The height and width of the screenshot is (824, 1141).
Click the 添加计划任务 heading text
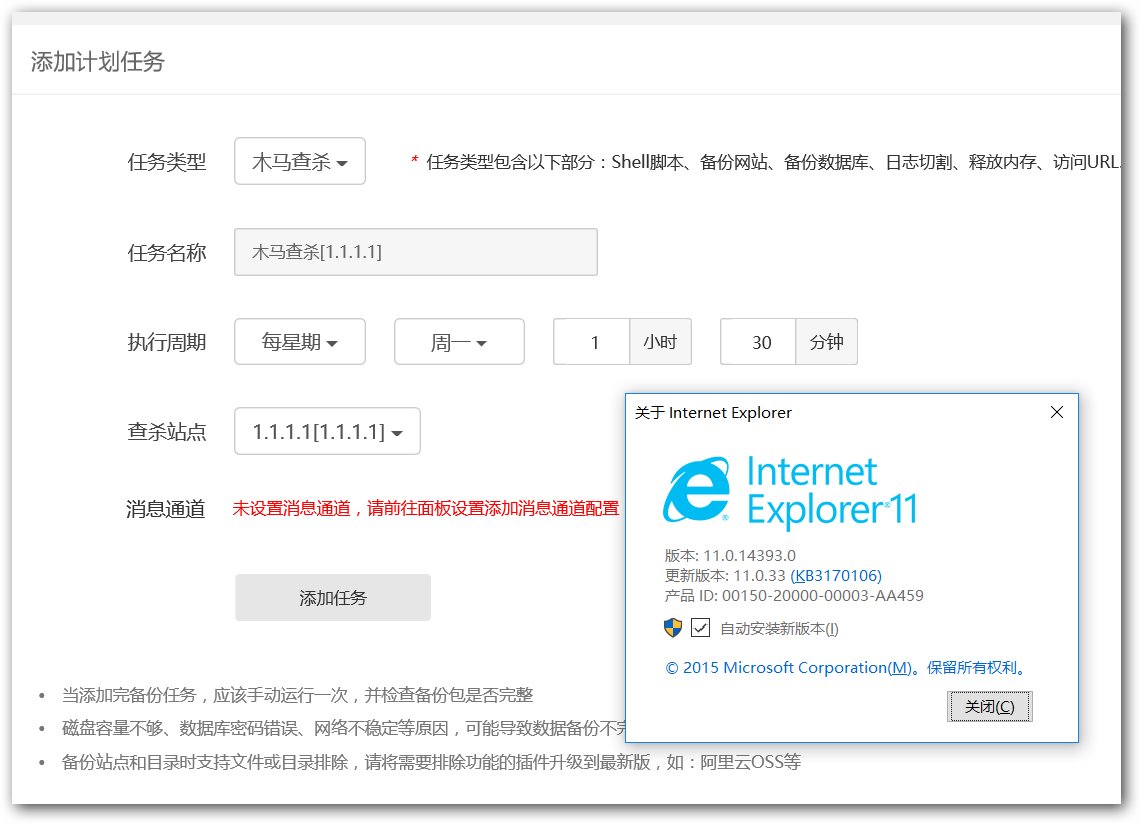click(x=98, y=62)
